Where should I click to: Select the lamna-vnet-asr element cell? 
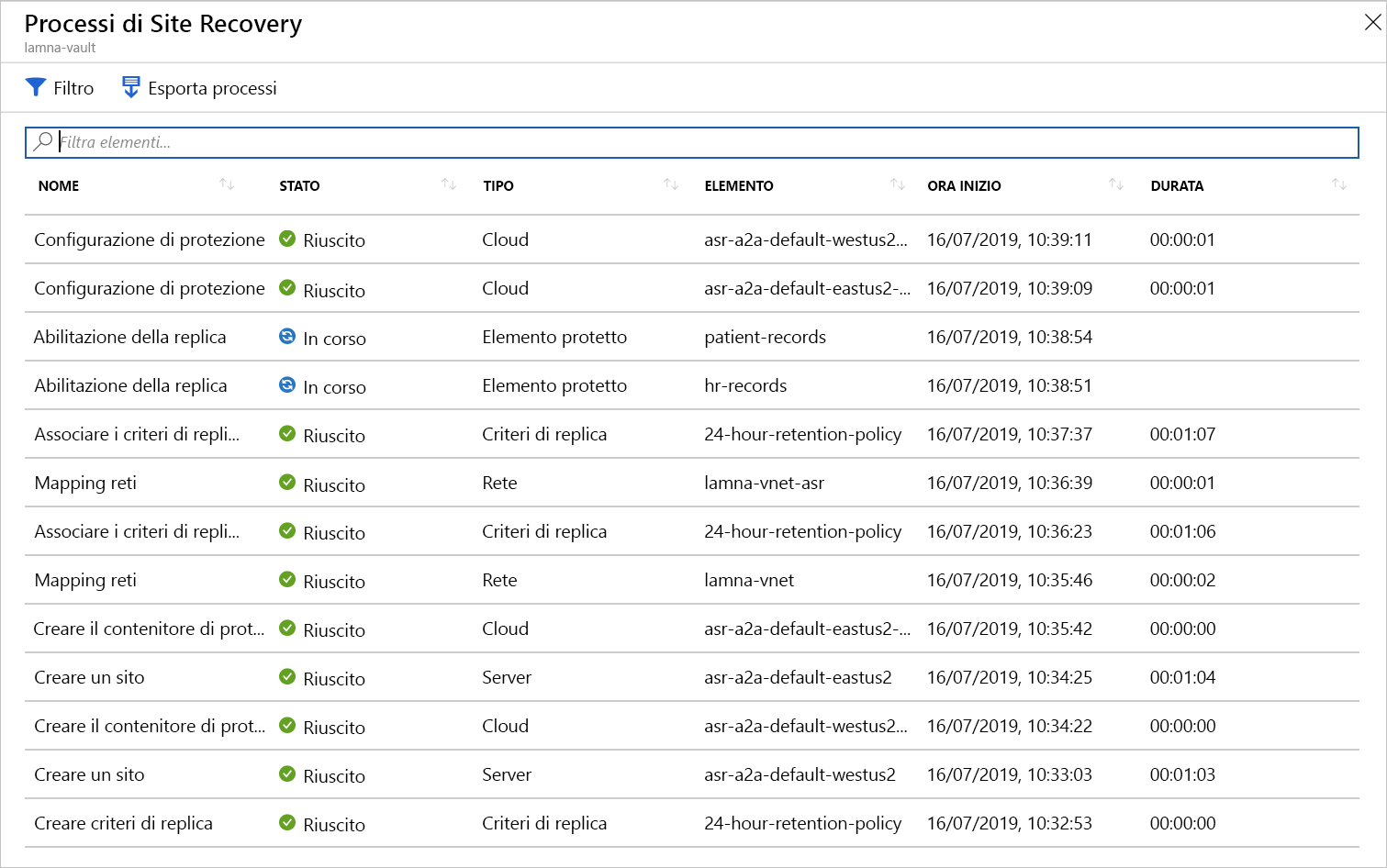764,483
